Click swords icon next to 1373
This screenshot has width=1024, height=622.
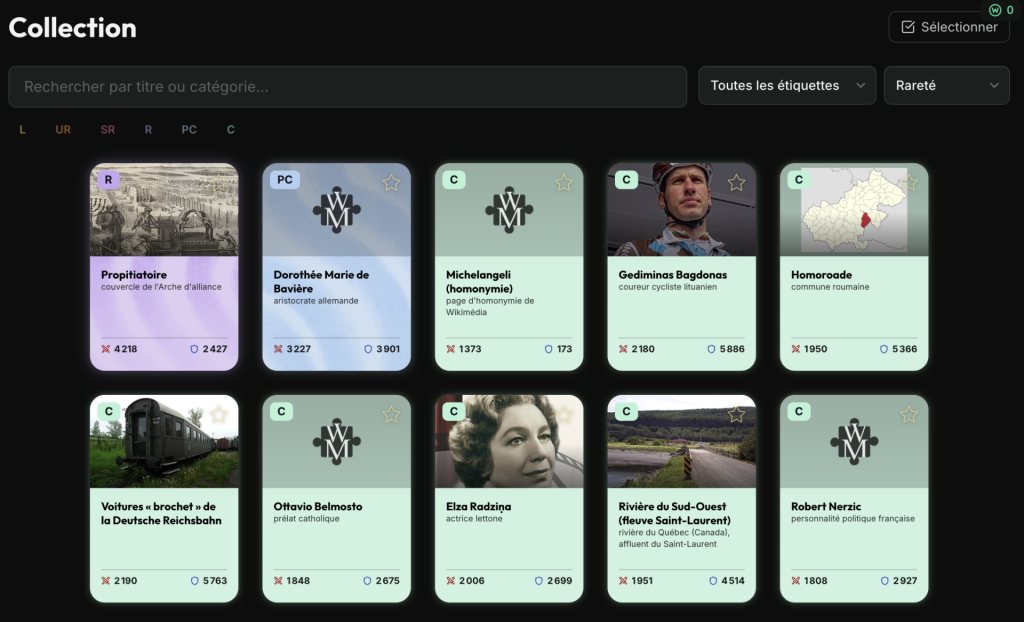click(451, 349)
